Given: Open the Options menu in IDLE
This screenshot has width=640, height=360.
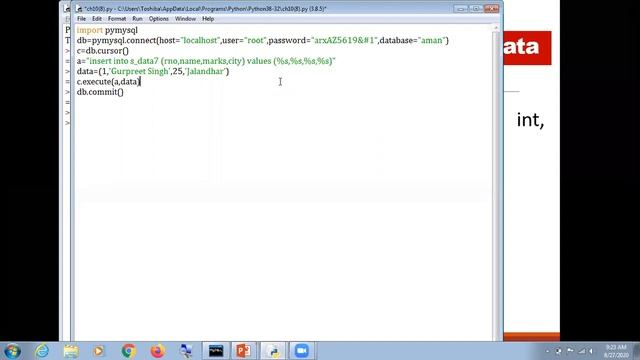Looking at the screenshot, I should point(159,19).
